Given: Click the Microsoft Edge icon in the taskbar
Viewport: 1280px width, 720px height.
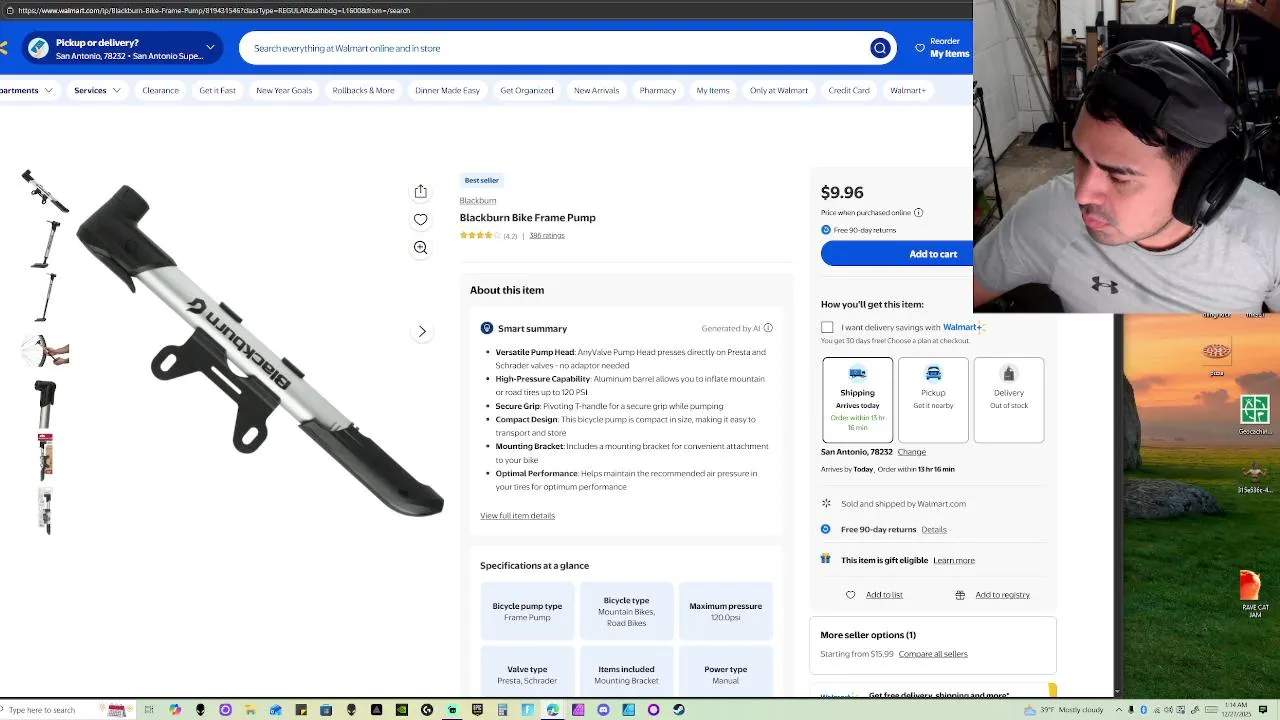Looking at the screenshot, I should [x=552, y=710].
